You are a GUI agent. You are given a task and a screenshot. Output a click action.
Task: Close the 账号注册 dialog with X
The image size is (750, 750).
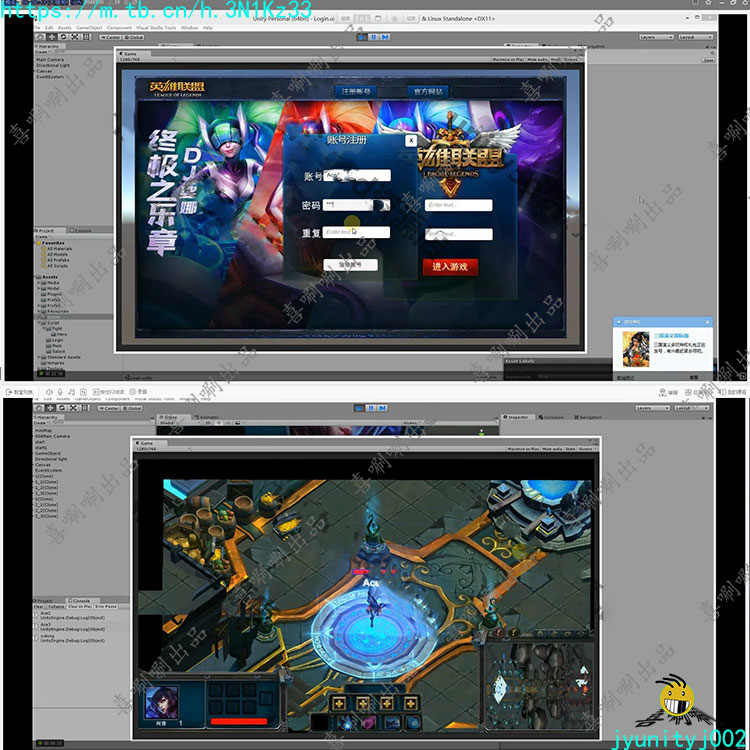411,141
